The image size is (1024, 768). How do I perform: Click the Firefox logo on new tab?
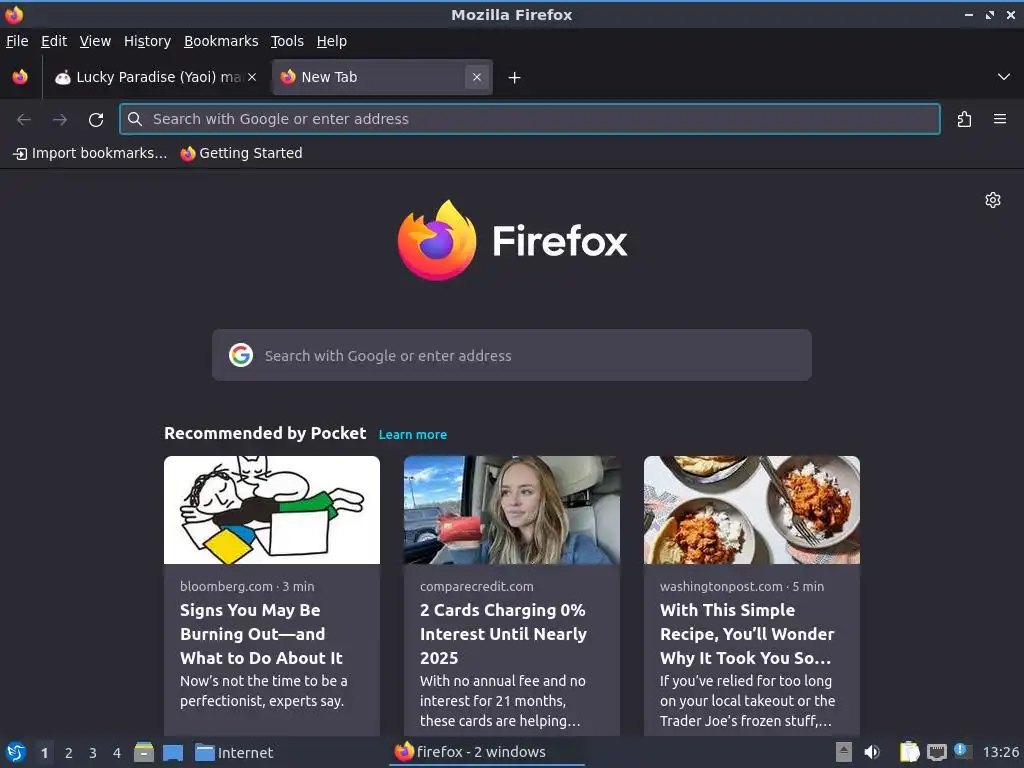(x=512, y=240)
